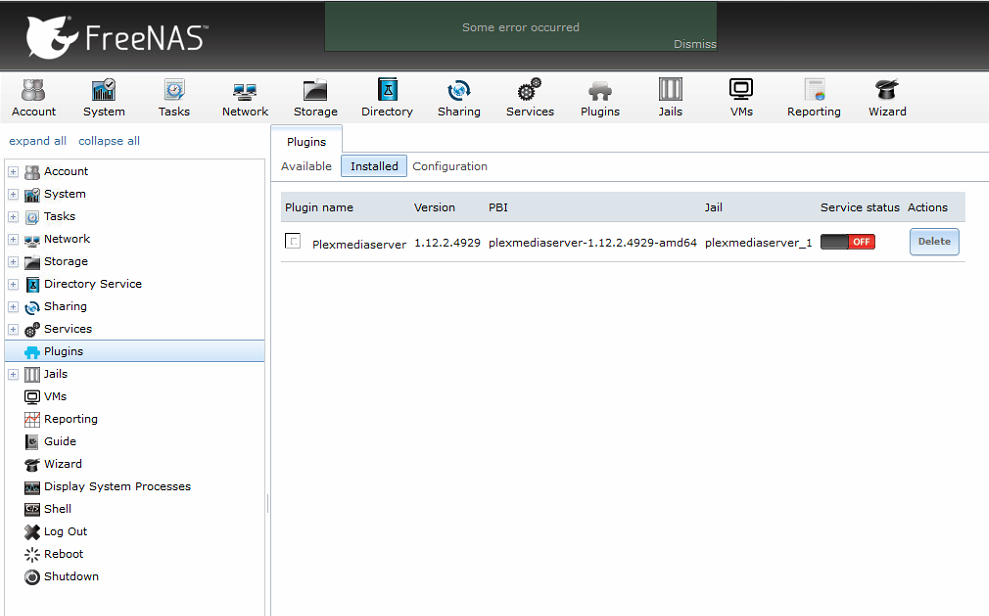This screenshot has height=616, width=989.
Task: Expand the Storage tree node
Action: 13,262
